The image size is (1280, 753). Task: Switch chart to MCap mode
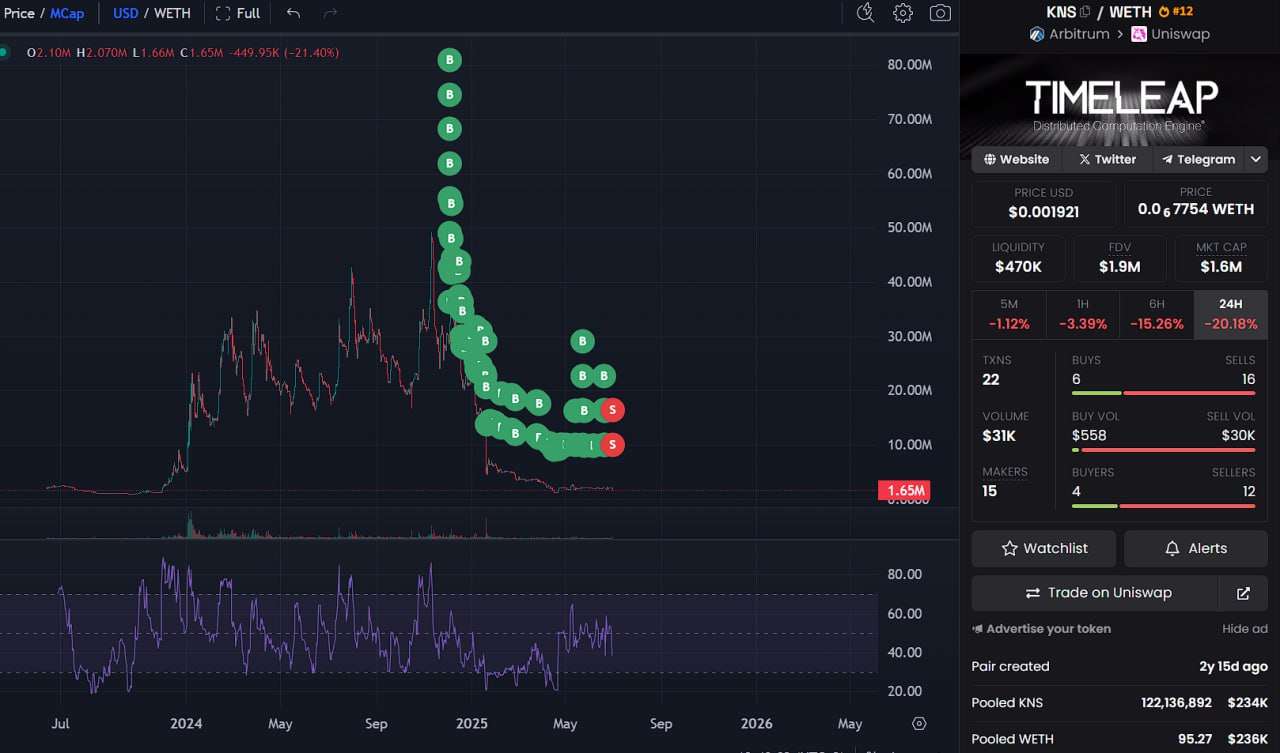[x=67, y=13]
